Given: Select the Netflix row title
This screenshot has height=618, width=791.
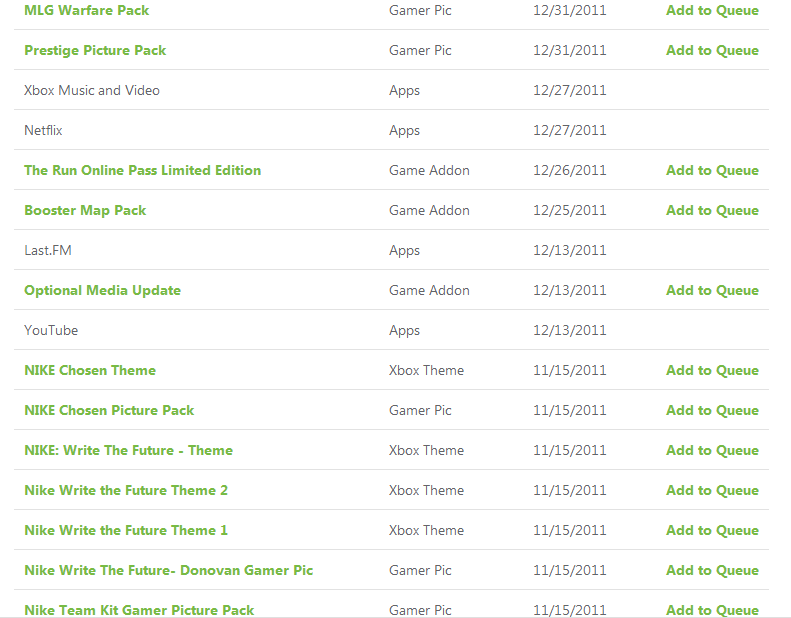Looking at the screenshot, I should pos(43,130).
